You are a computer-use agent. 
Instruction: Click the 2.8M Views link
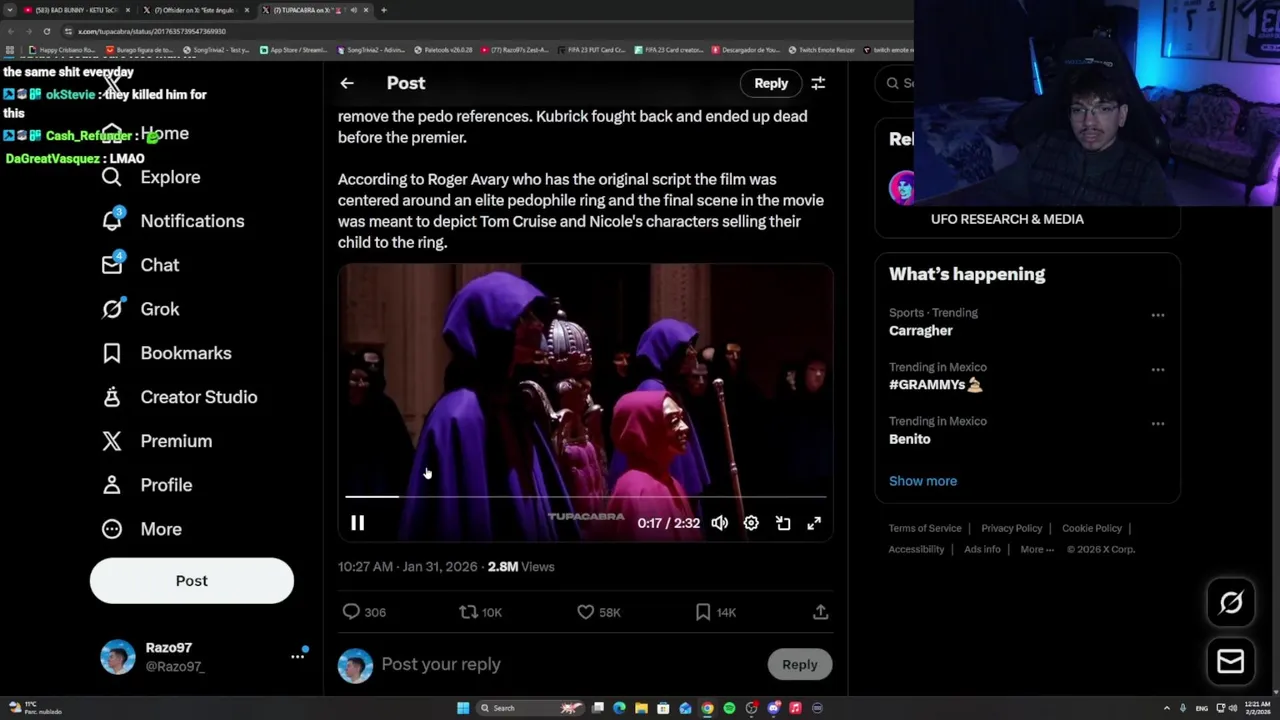pyautogui.click(x=520, y=567)
